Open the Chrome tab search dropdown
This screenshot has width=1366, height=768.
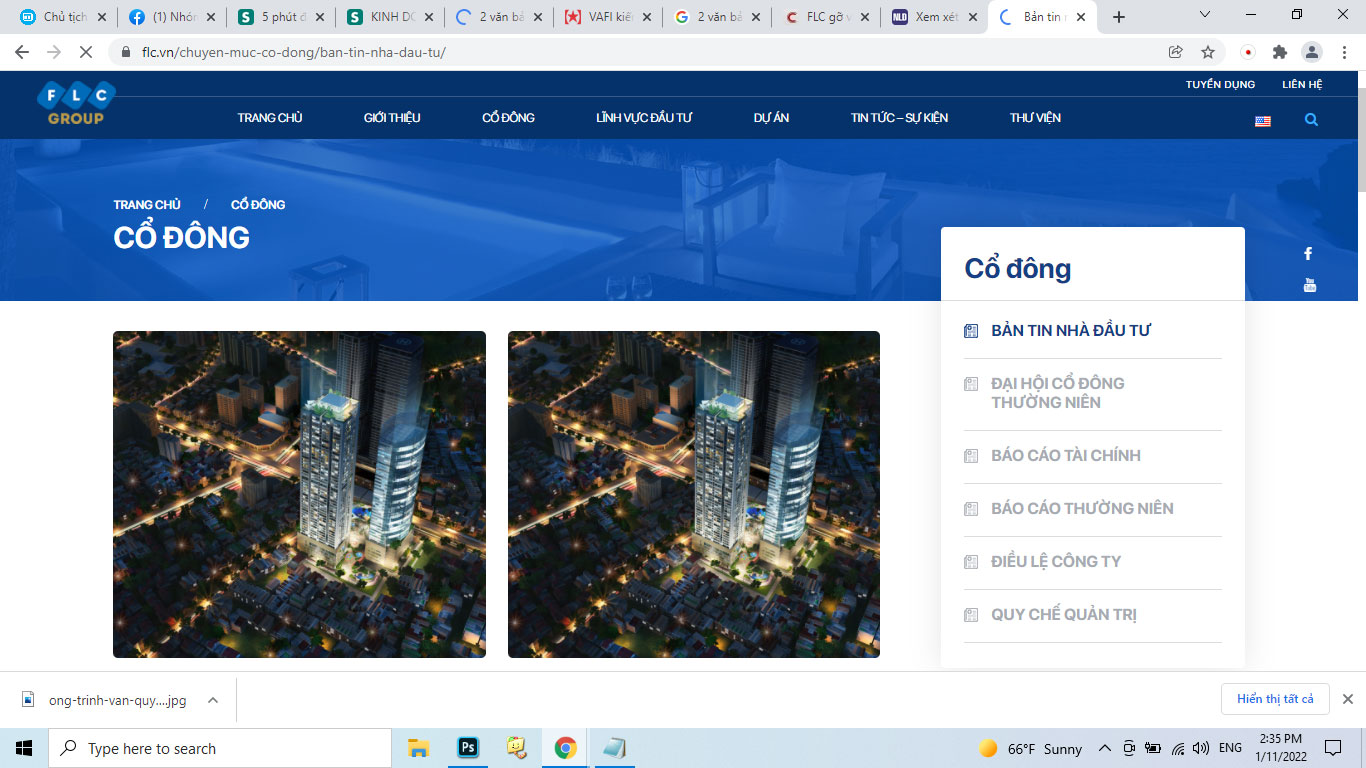1205,16
